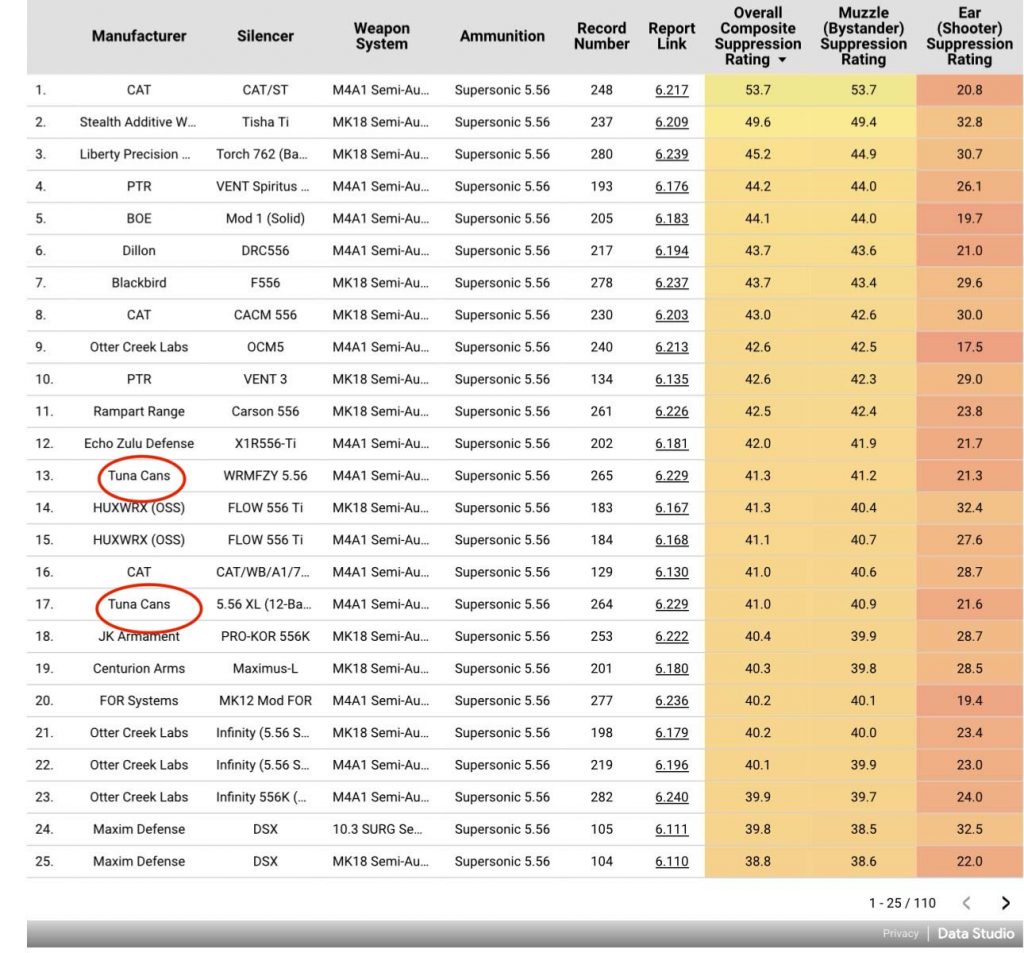Sort by the Manufacturer column header
Viewport: 1024px width, 953px height.
139,36
